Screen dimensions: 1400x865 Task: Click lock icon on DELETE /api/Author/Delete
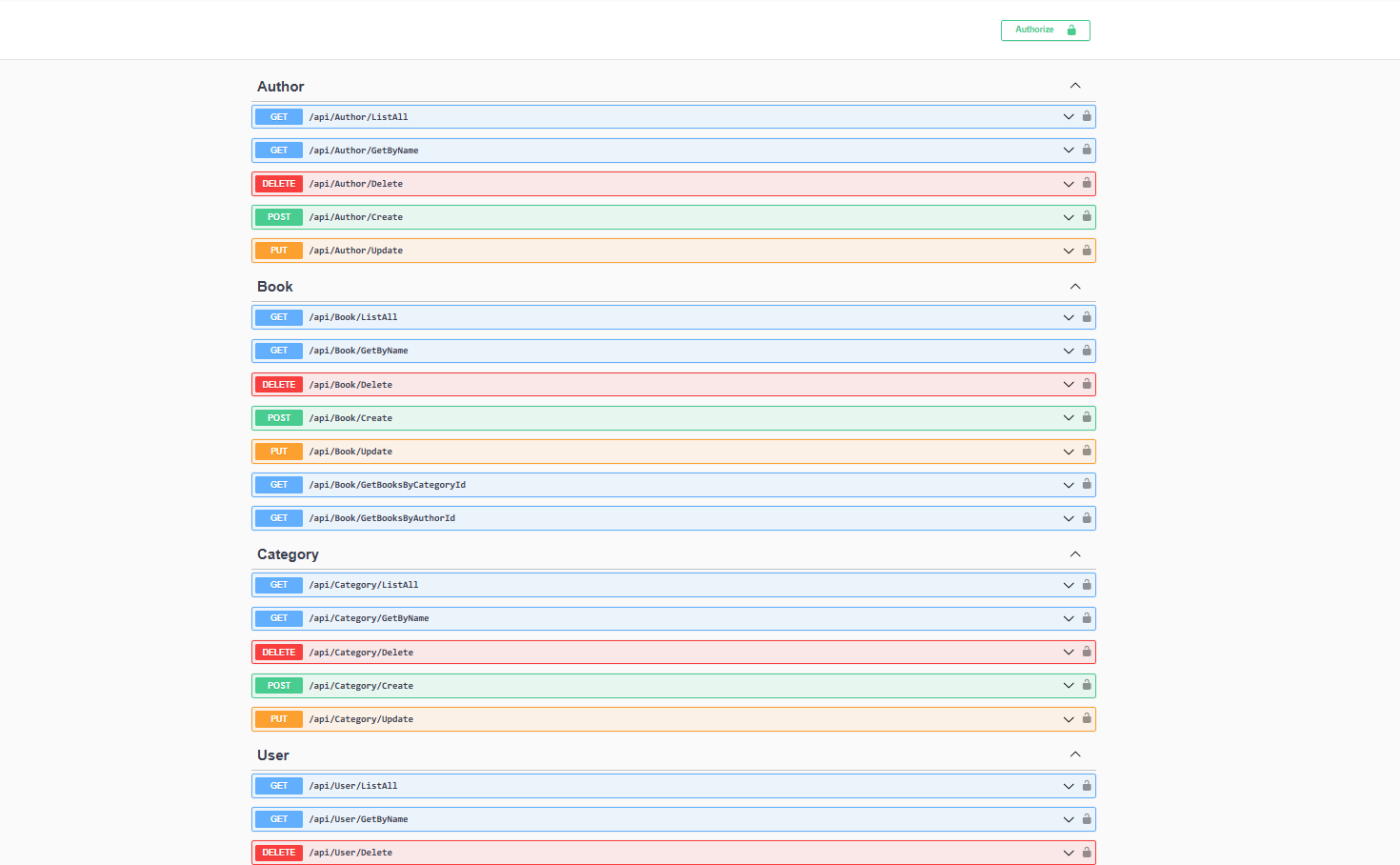[1086, 183]
